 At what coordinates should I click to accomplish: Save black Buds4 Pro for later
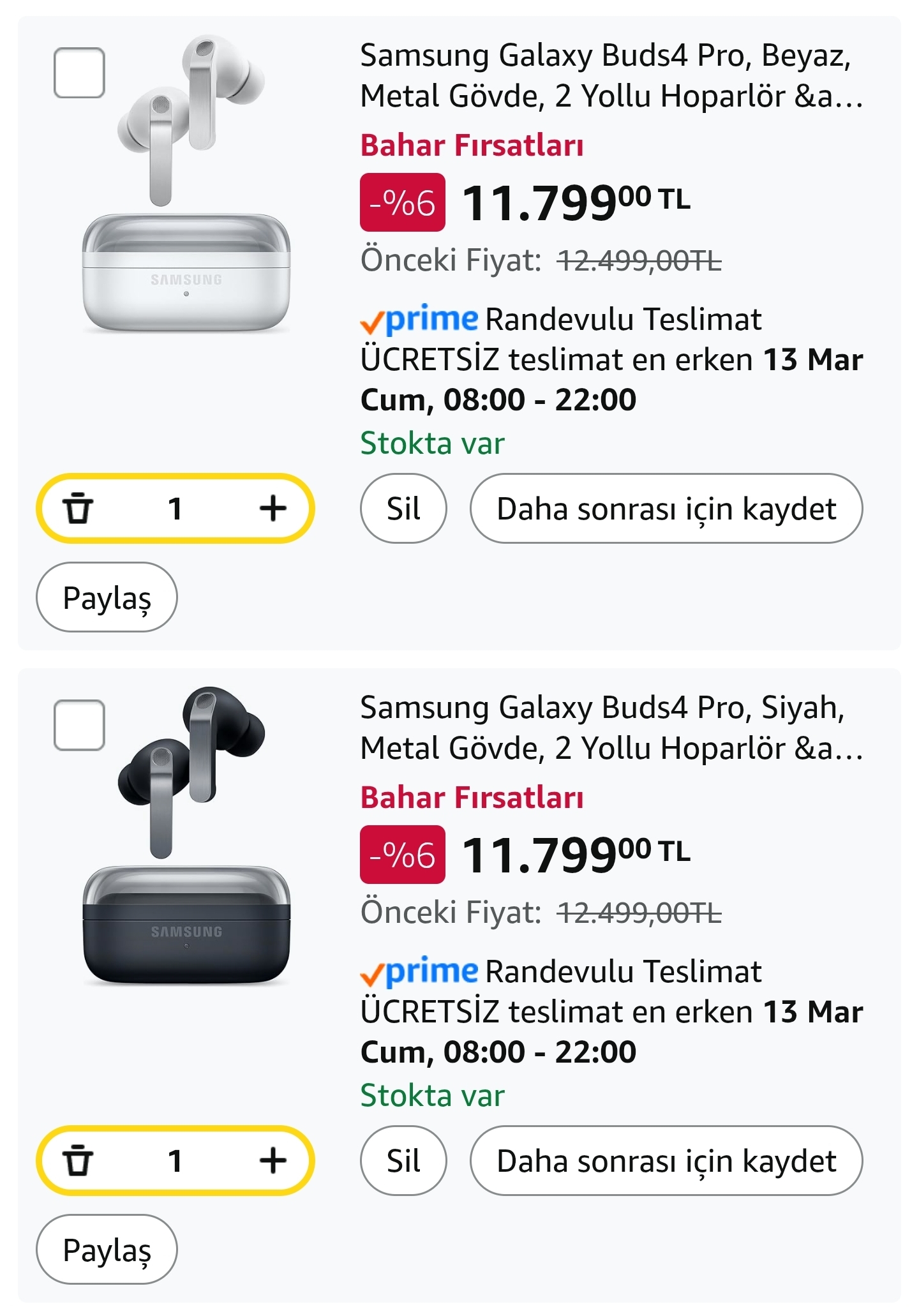[666, 1161]
